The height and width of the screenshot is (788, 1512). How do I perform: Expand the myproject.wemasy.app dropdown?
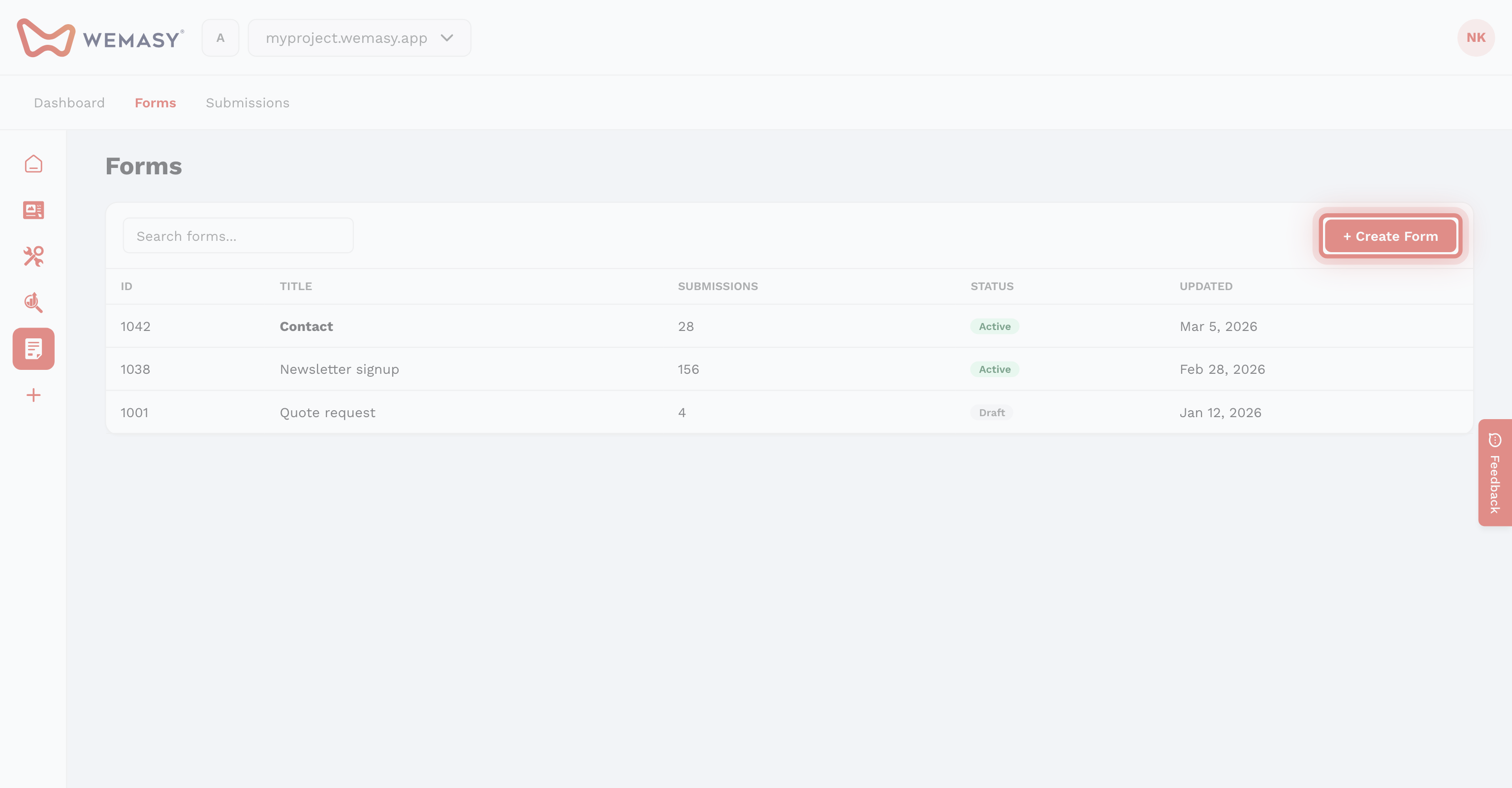[x=359, y=38]
